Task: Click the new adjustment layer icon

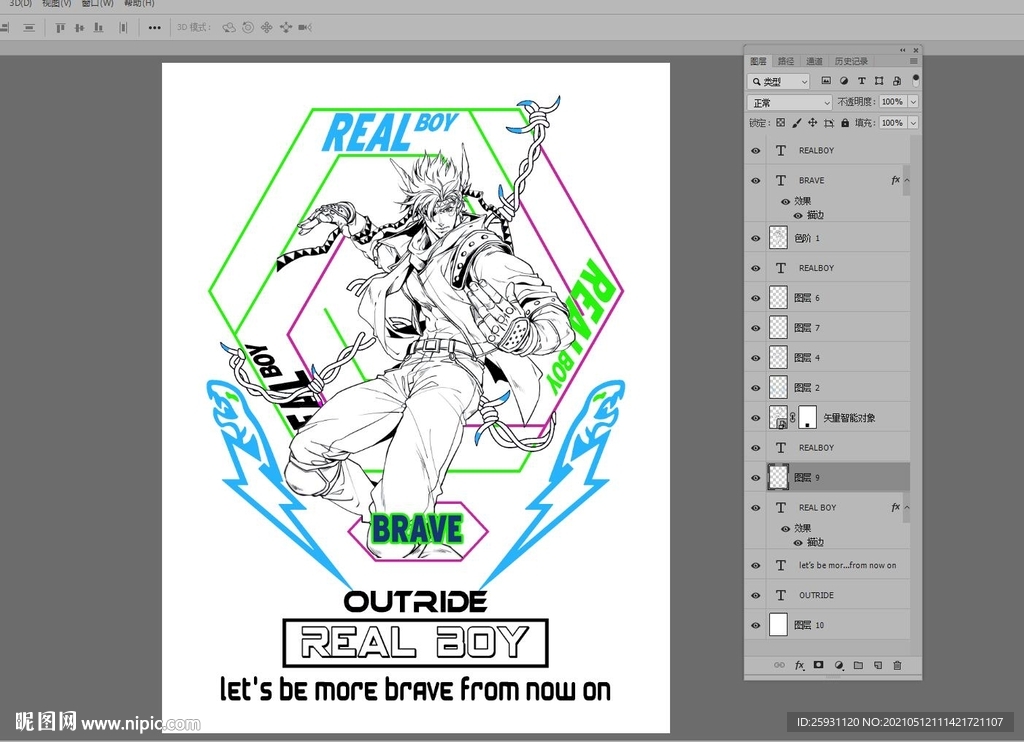Action: pos(839,665)
